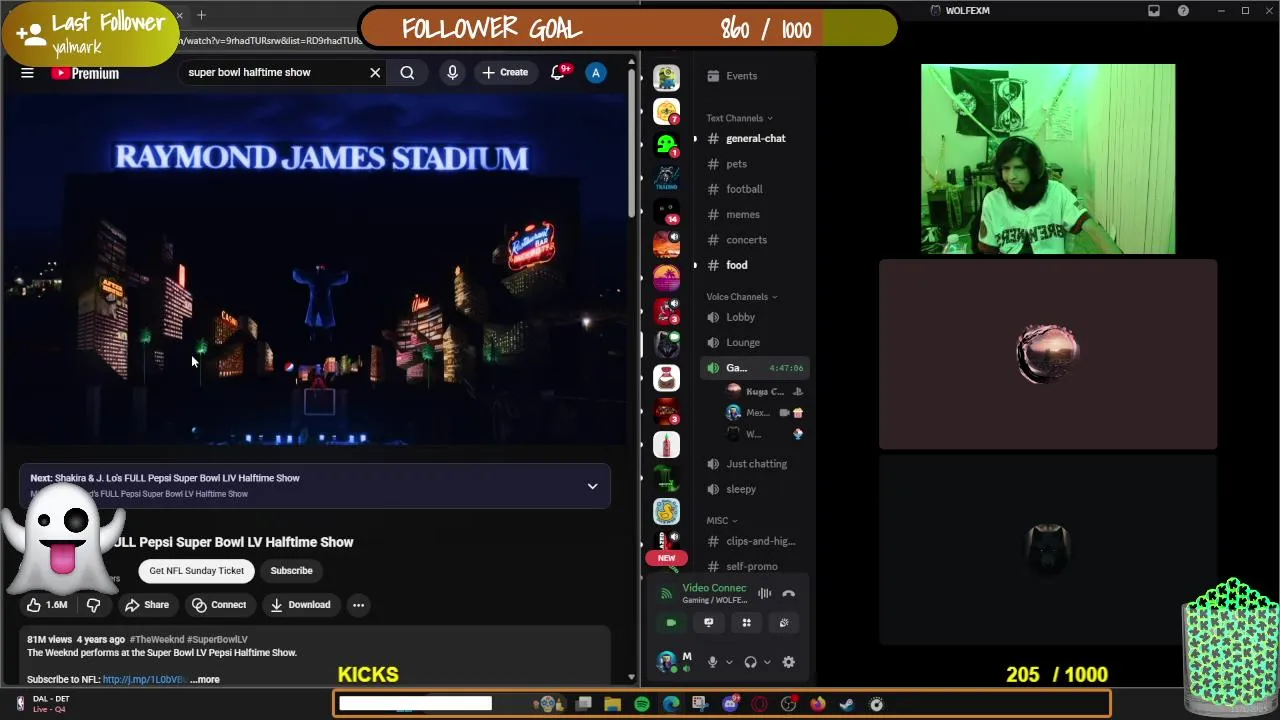Viewport: 1280px width, 720px height.
Task: Dislike the halftime show video
Action: click(93, 604)
